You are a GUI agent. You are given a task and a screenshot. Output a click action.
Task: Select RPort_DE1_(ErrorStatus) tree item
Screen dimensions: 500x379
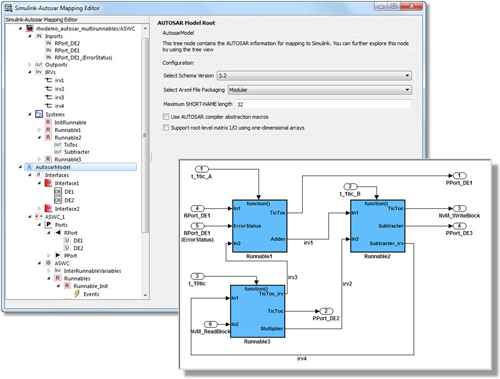(83, 58)
